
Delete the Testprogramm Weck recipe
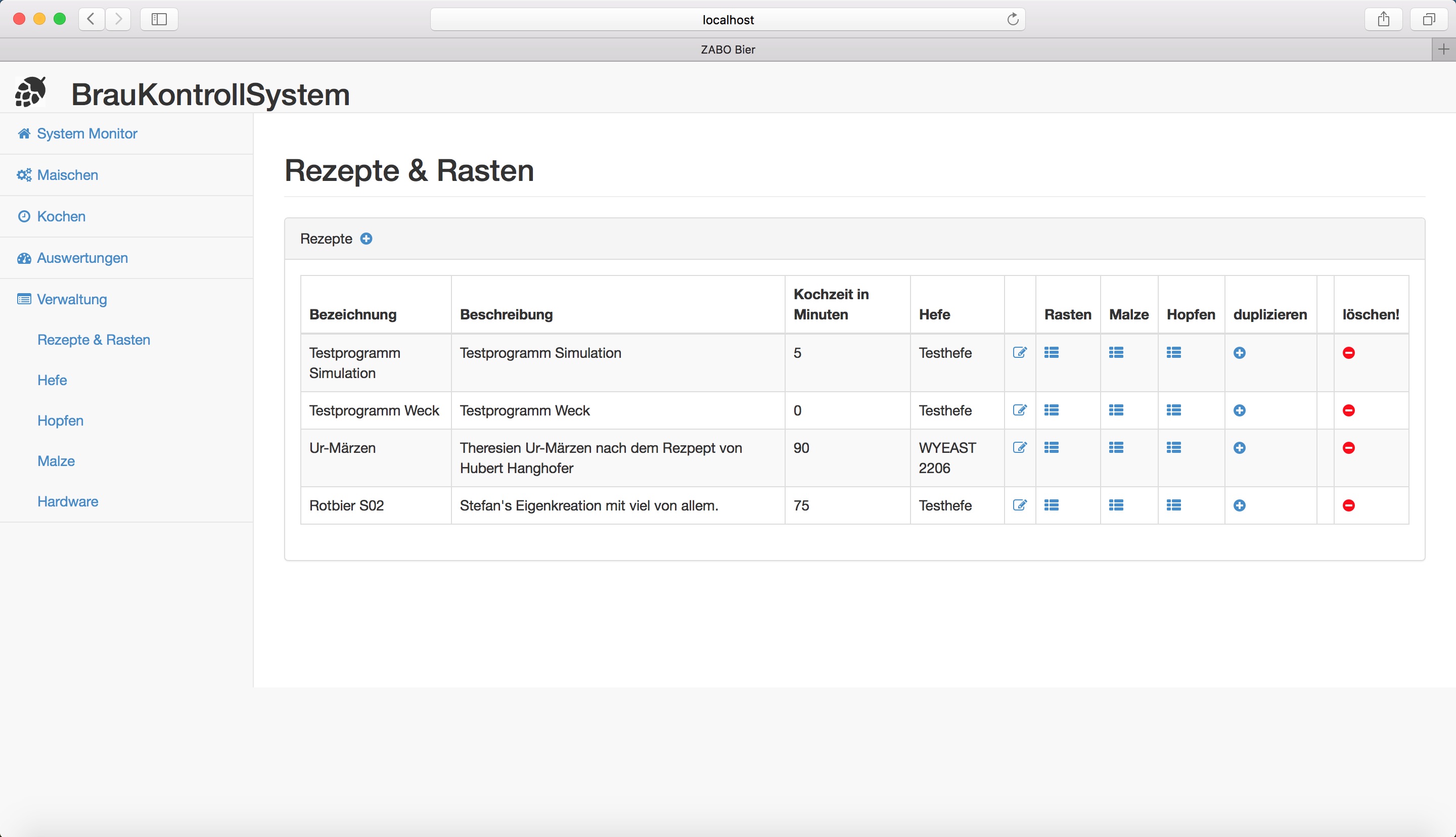(x=1348, y=410)
